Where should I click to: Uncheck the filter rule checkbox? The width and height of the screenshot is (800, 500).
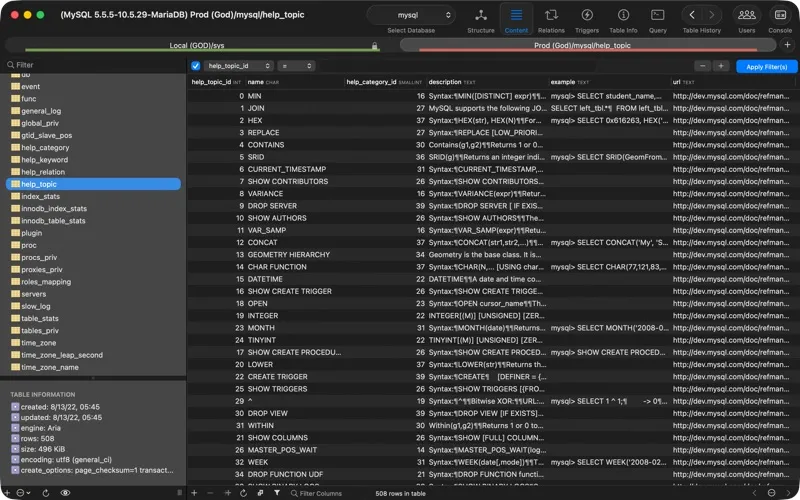(195, 66)
